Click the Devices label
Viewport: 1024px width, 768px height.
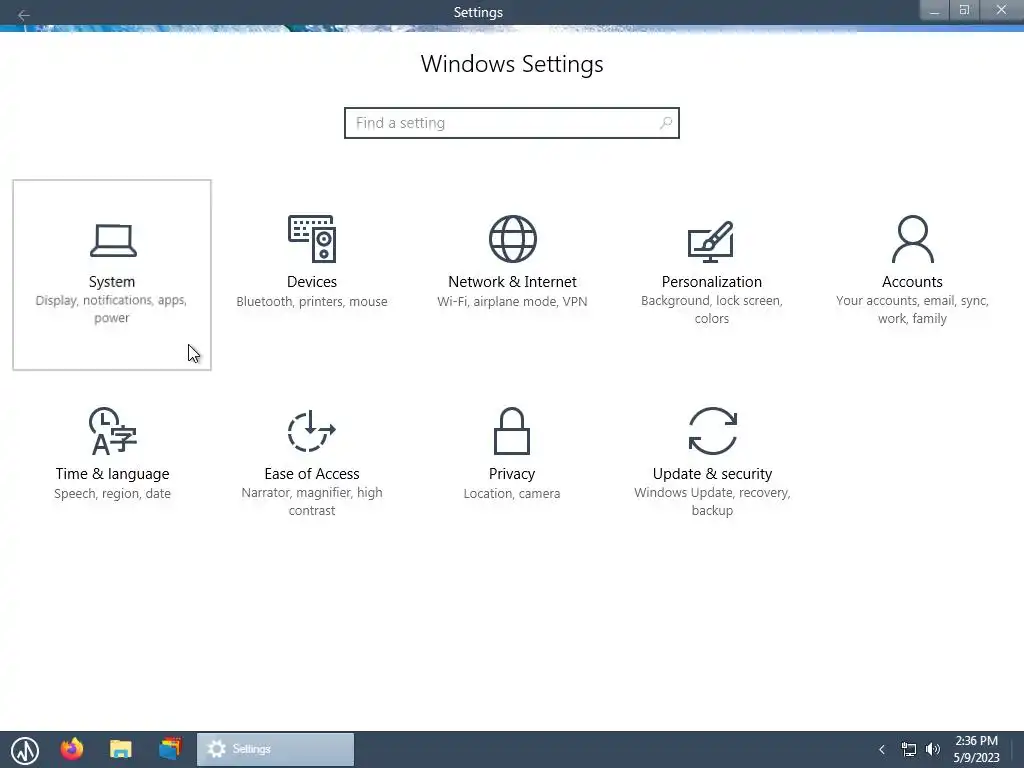pos(312,281)
